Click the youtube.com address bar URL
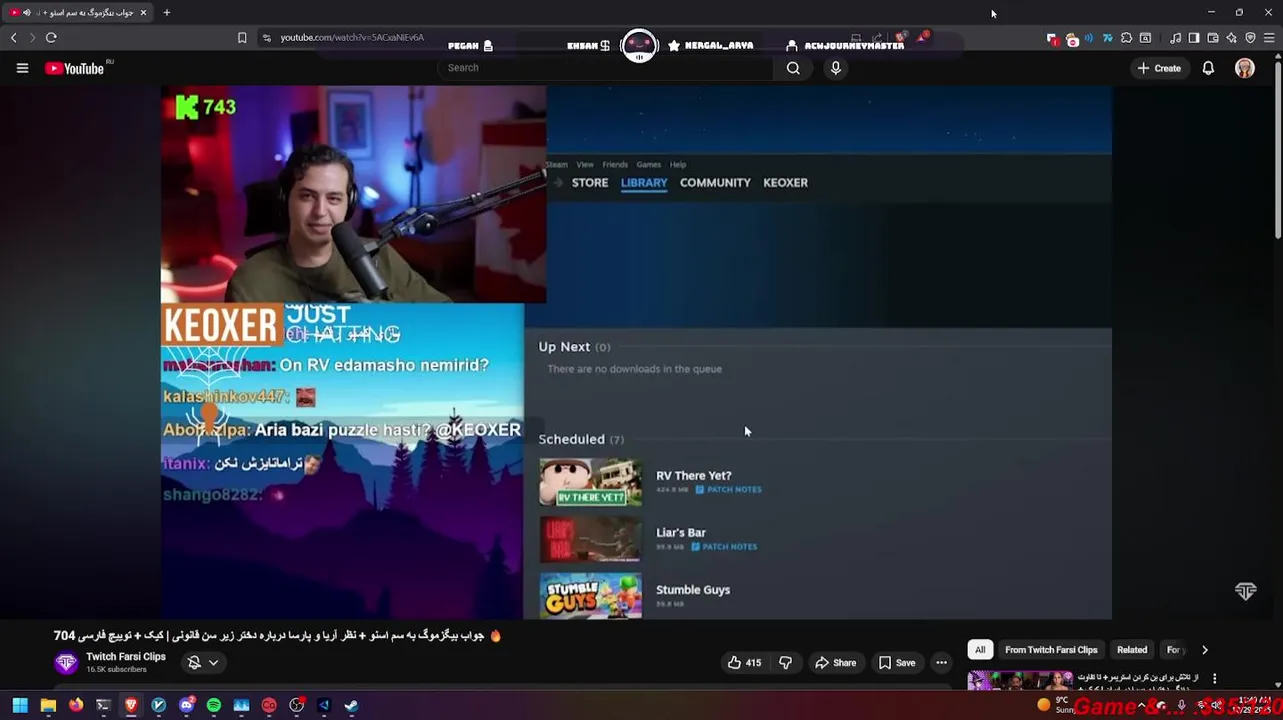 pos(352,37)
